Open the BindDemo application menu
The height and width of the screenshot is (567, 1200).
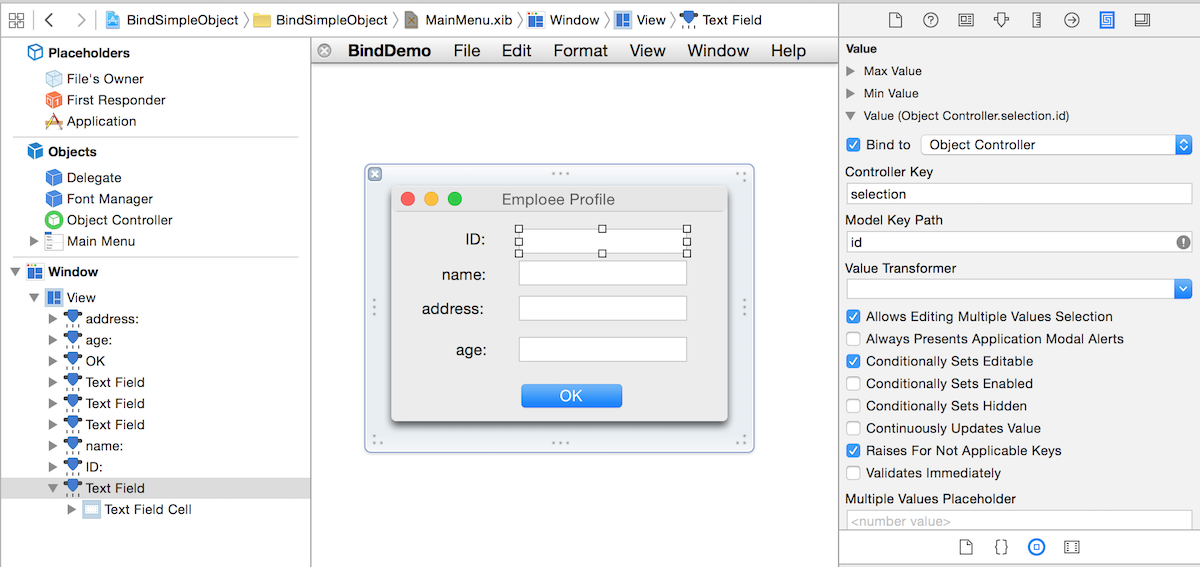click(x=389, y=50)
